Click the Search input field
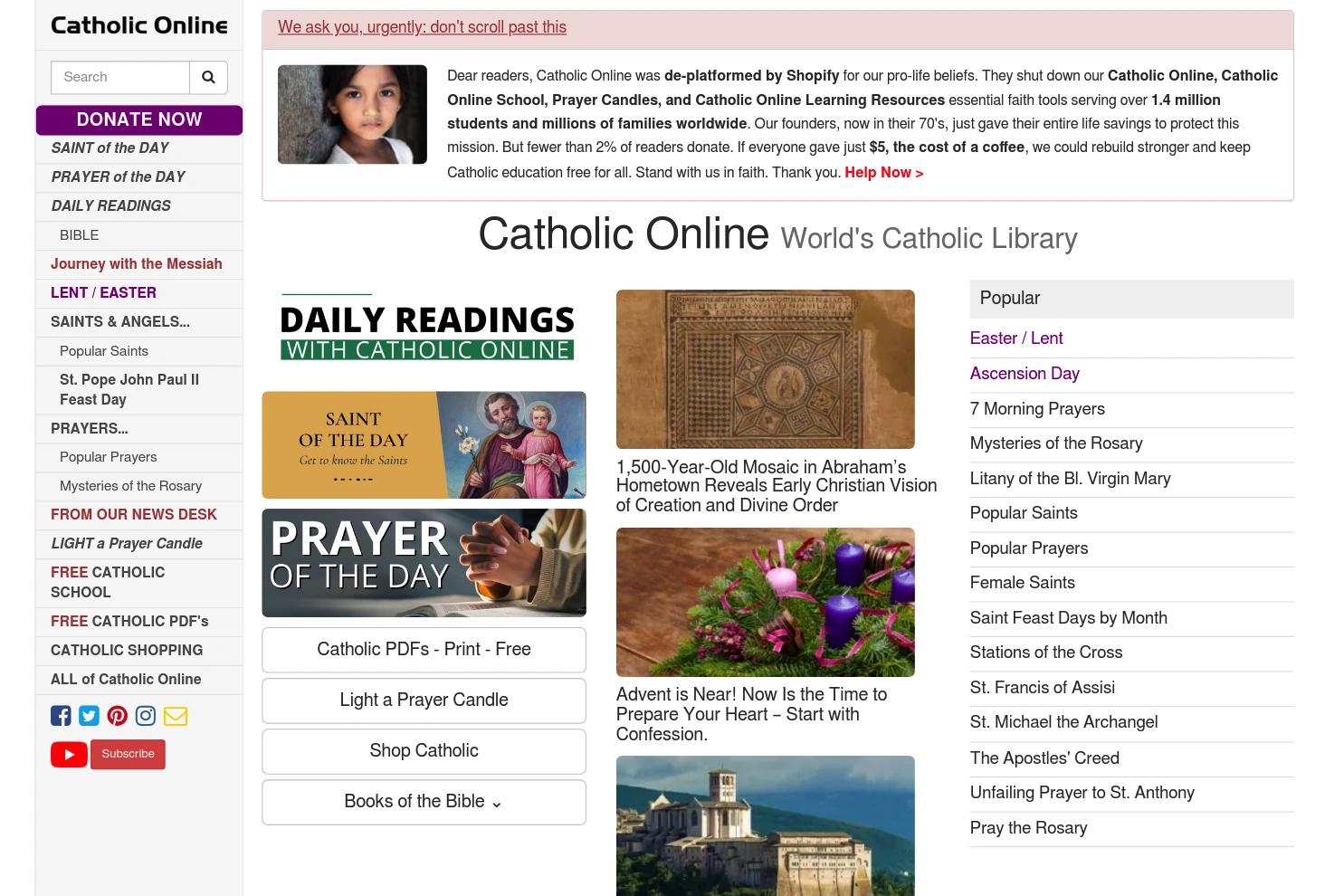This screenshot has height=896, width=1344. pyautogui.click(x=120, y=77)
